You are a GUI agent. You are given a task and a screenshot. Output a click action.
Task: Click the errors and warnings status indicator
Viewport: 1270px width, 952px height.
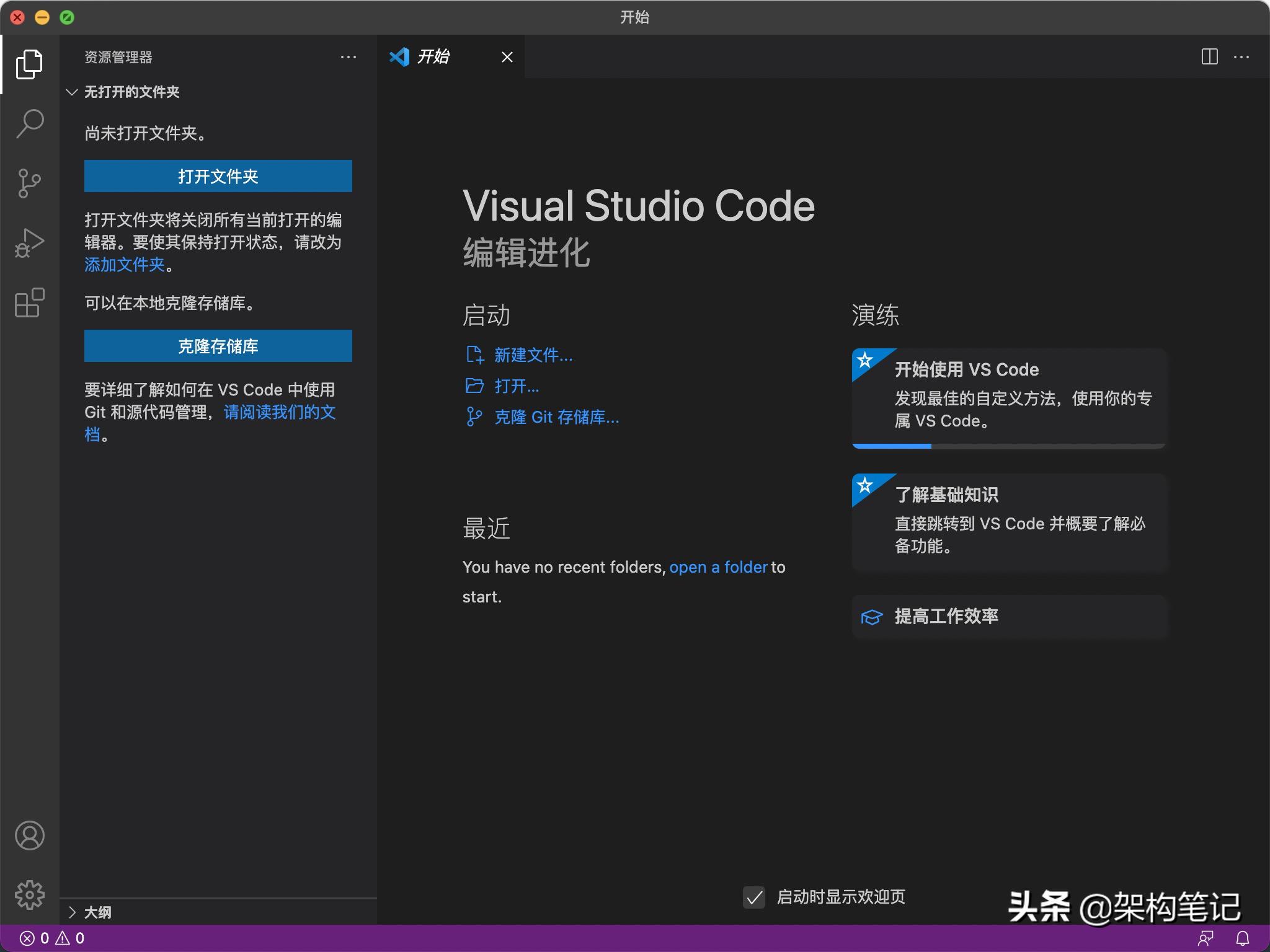[x=52, y=938]
